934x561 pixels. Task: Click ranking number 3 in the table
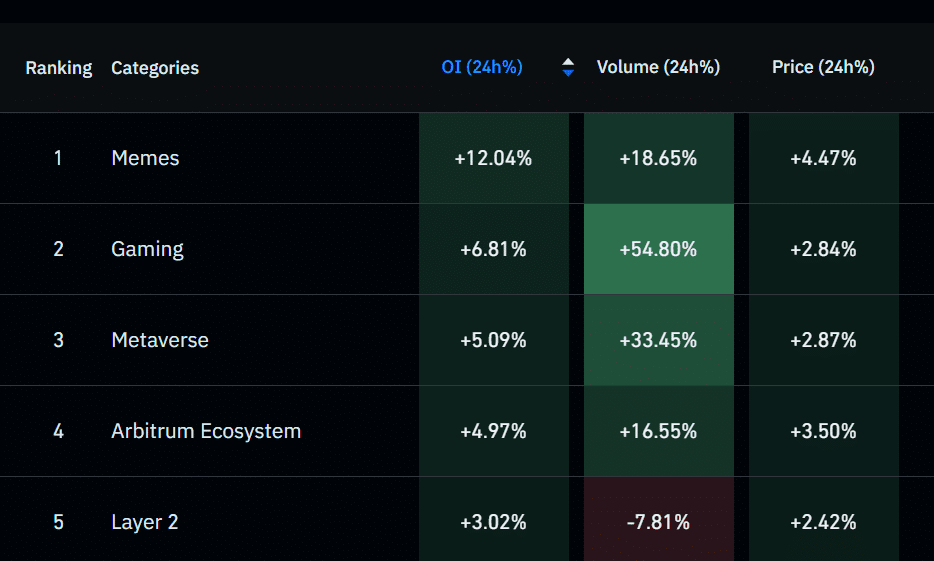click(58, 340)
